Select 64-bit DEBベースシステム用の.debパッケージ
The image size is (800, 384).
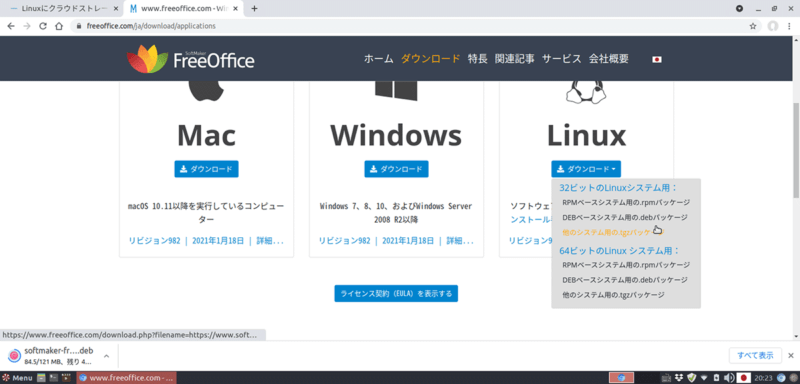(625, 280)
